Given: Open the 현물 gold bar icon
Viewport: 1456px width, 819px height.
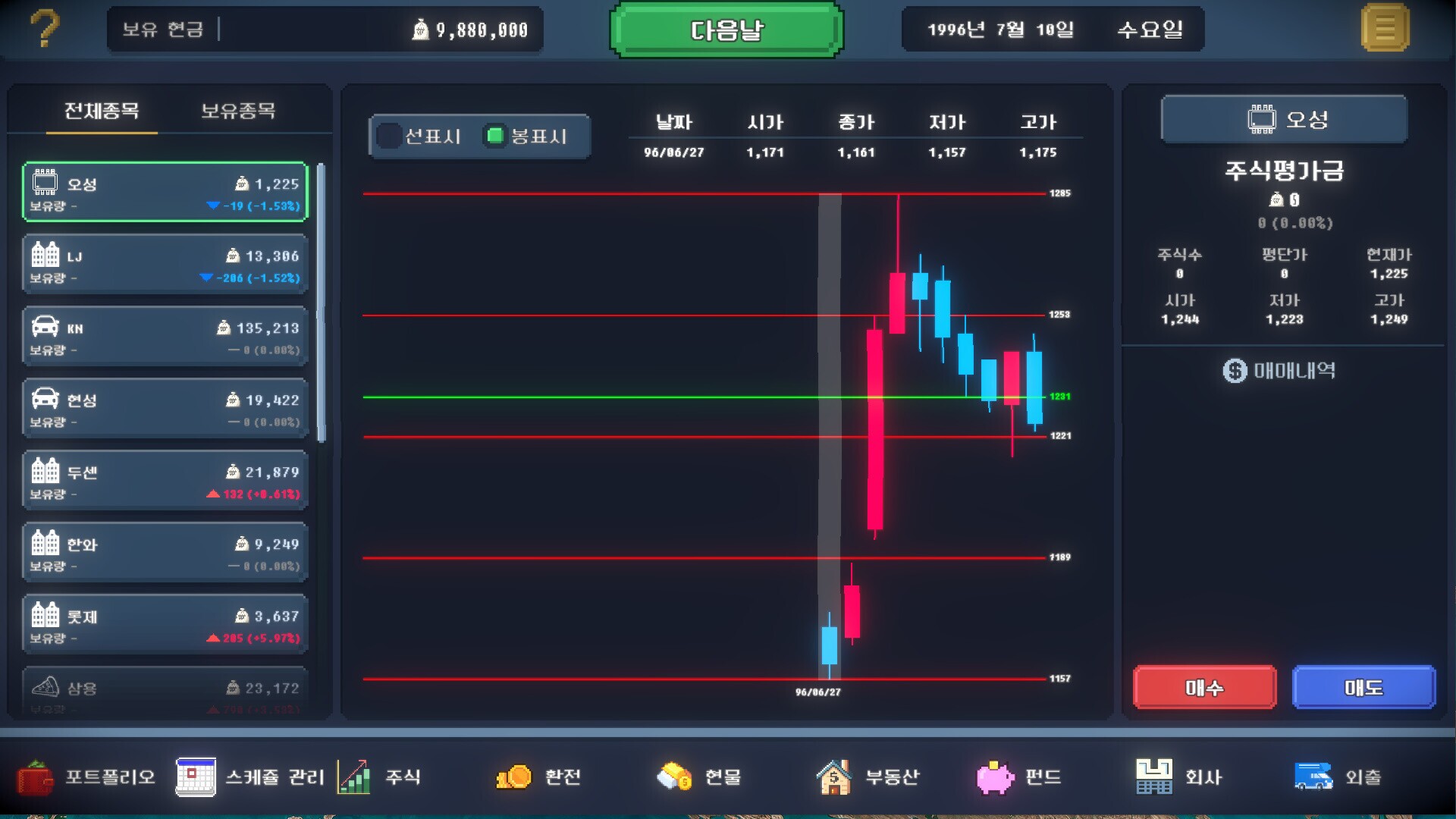Looking at the screenshot, I should pos(673,777).
